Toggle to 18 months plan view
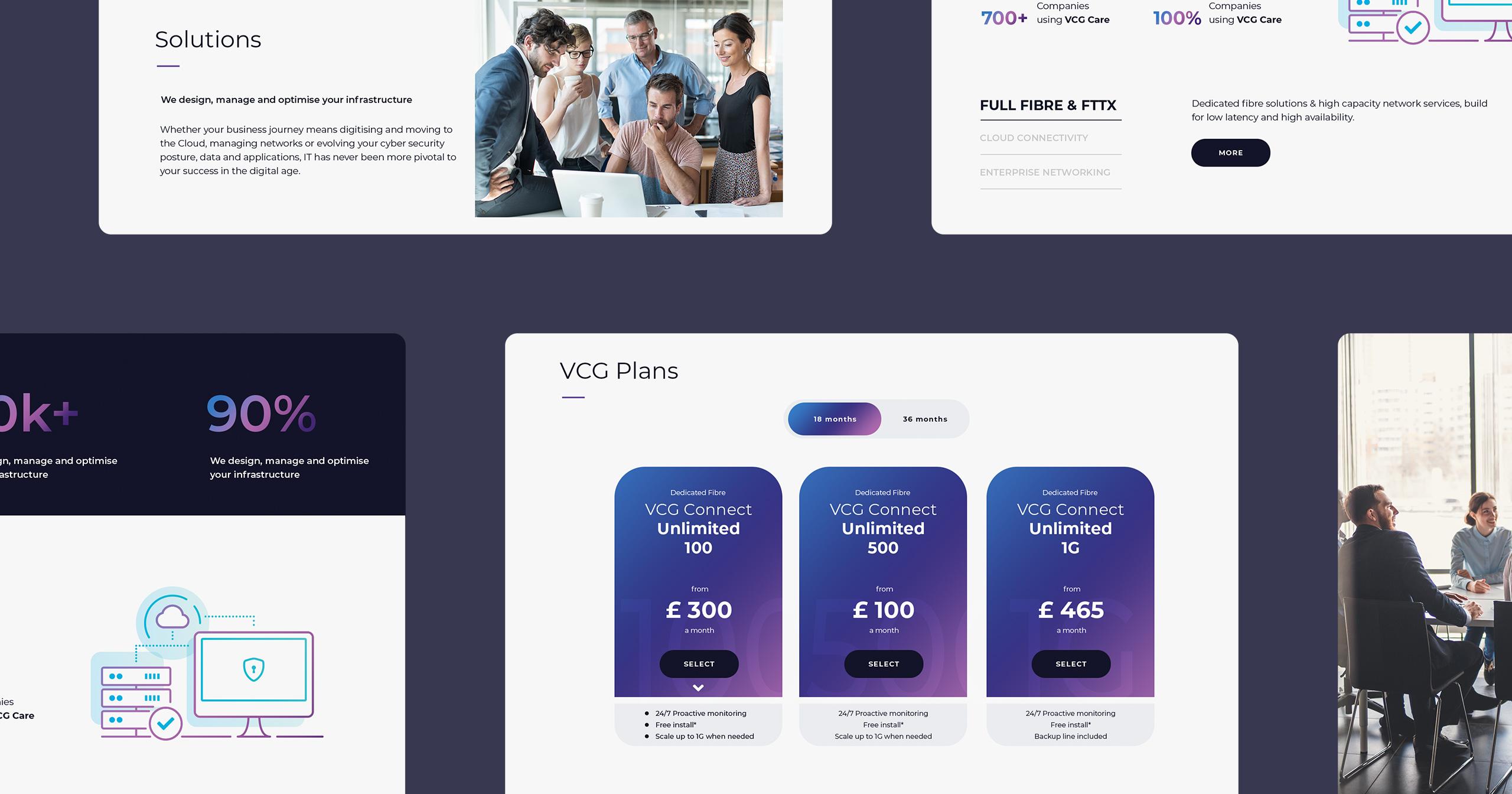The image size is (1512, 794). pyautogui.click(x=832, y=418)
